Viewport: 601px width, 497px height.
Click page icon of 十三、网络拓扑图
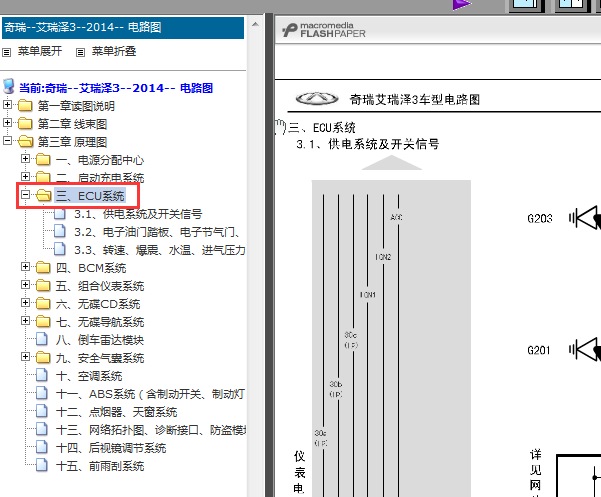coord(42,429)
